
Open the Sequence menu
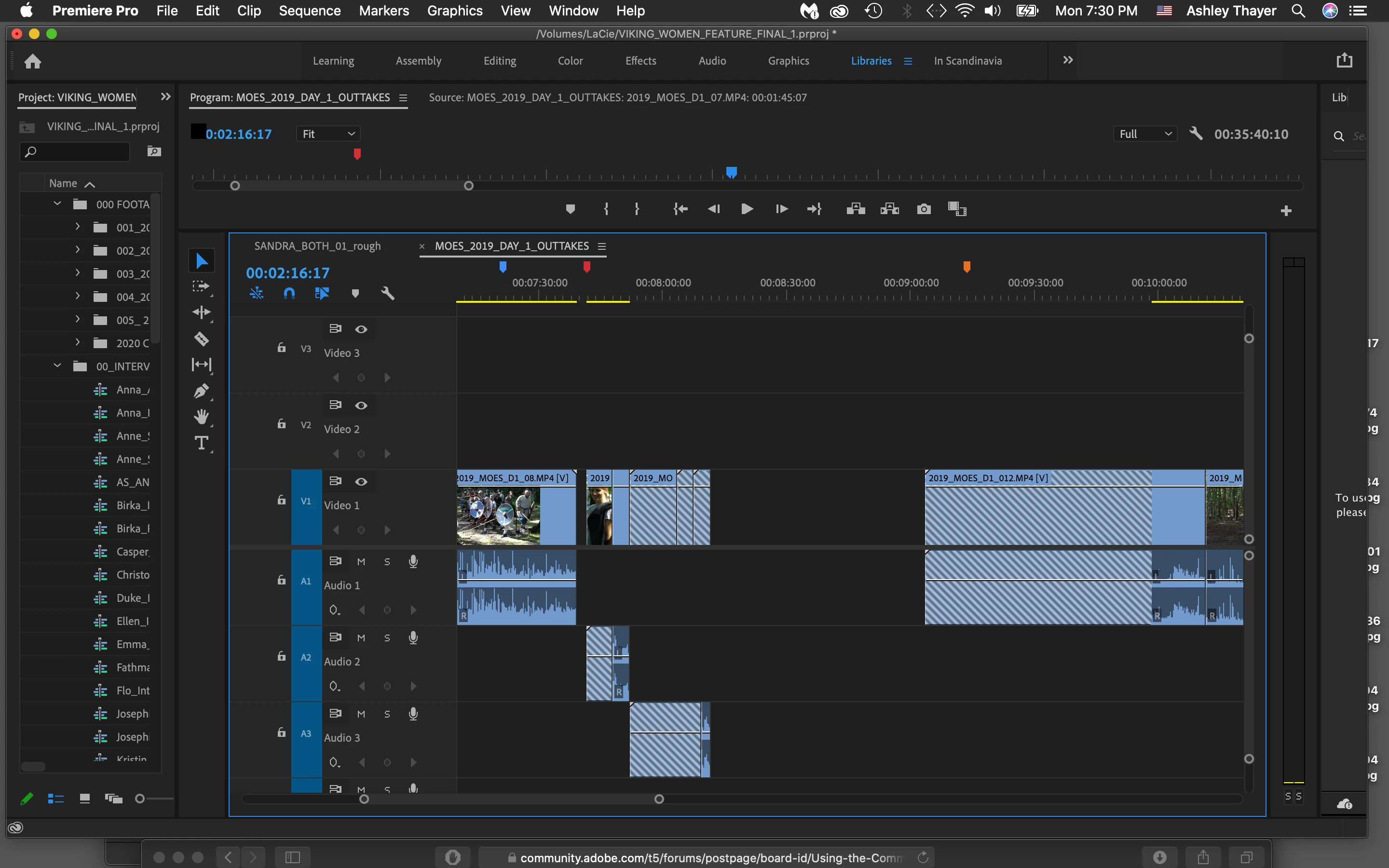309,10
